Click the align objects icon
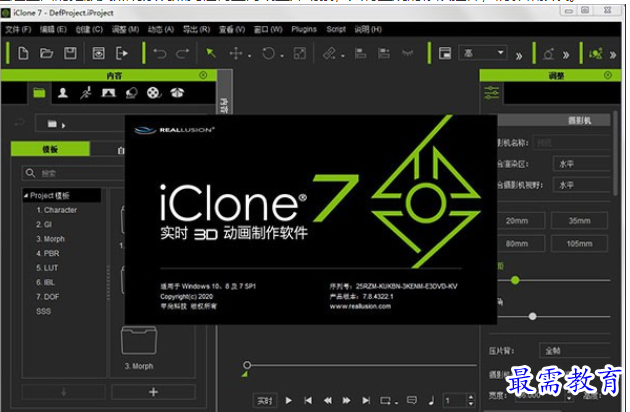The height and width of the screenshot is (412, 630). point(360,53)
